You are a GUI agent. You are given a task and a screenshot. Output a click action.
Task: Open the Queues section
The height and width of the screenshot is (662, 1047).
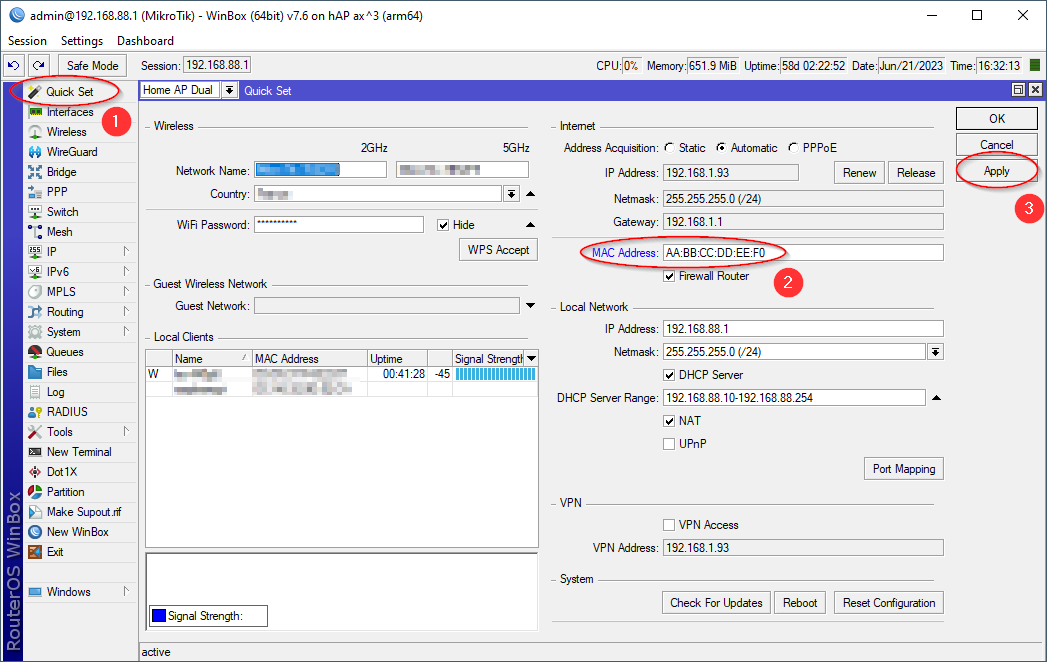(65, 352)
